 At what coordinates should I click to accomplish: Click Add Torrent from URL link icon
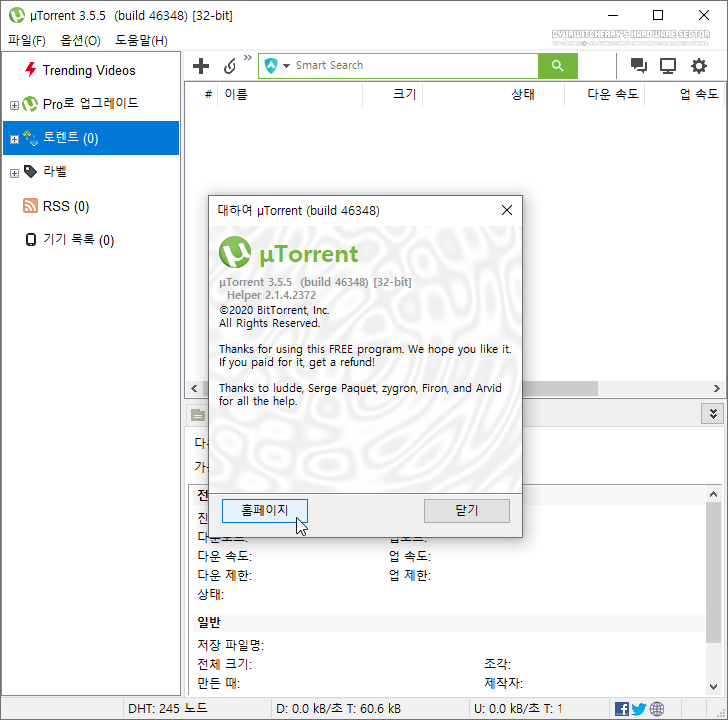[230, 66]
